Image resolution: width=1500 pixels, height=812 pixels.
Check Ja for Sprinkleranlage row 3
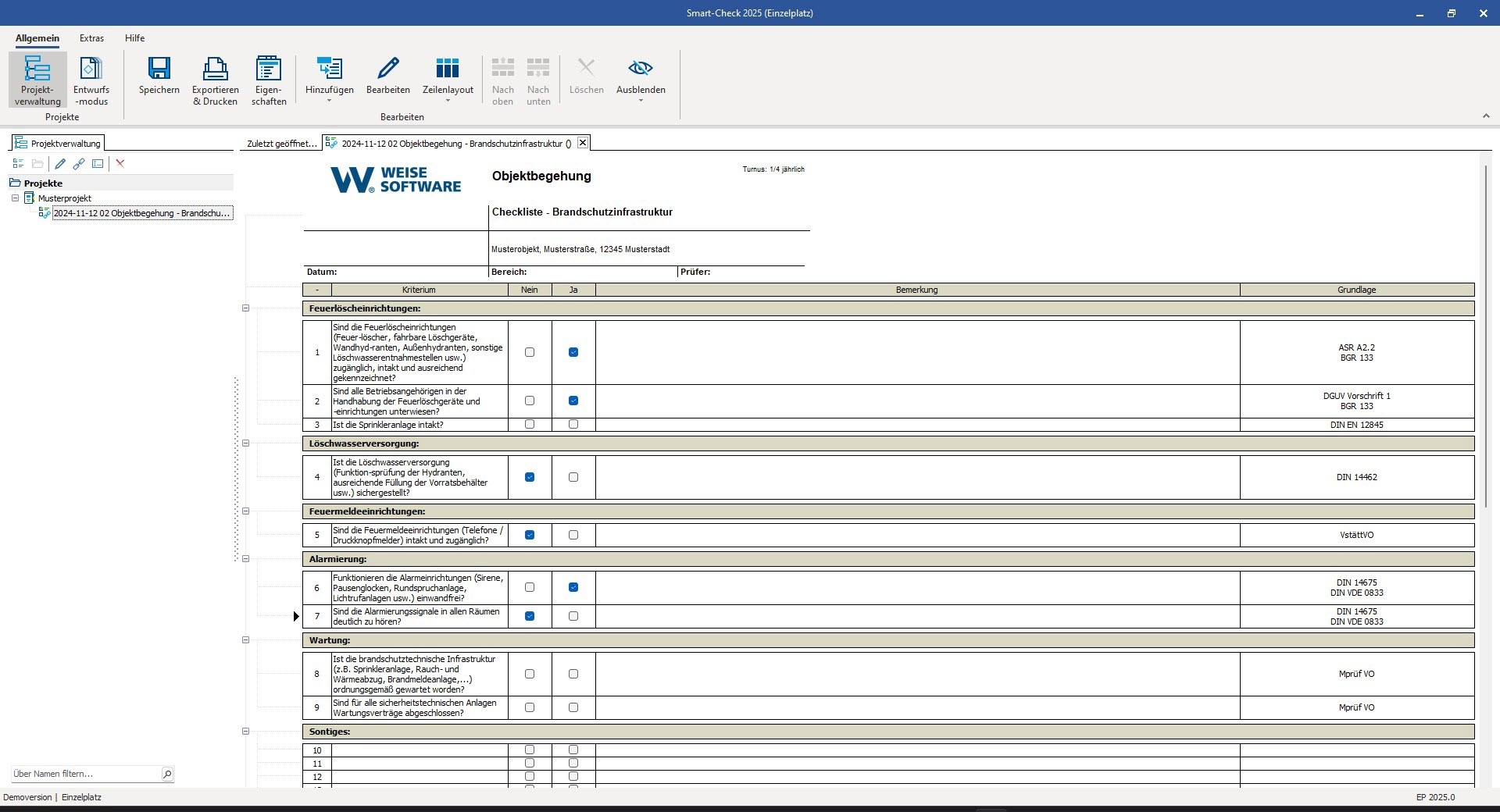tap(573, 425)
